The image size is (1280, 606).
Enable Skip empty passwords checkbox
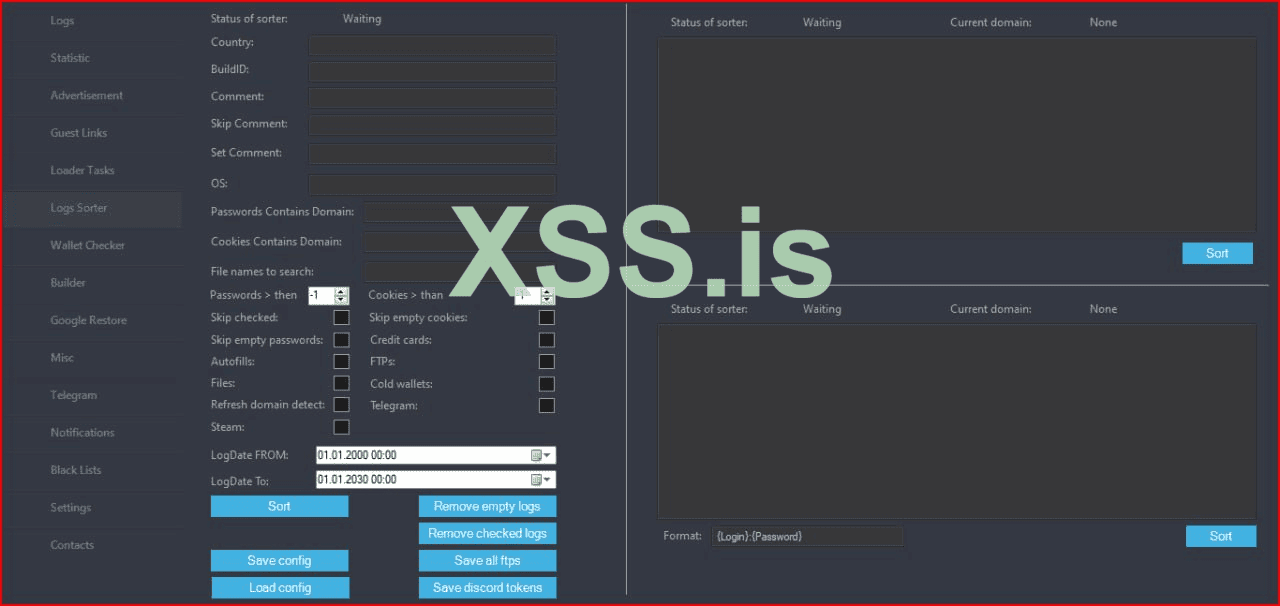[341, 340]
